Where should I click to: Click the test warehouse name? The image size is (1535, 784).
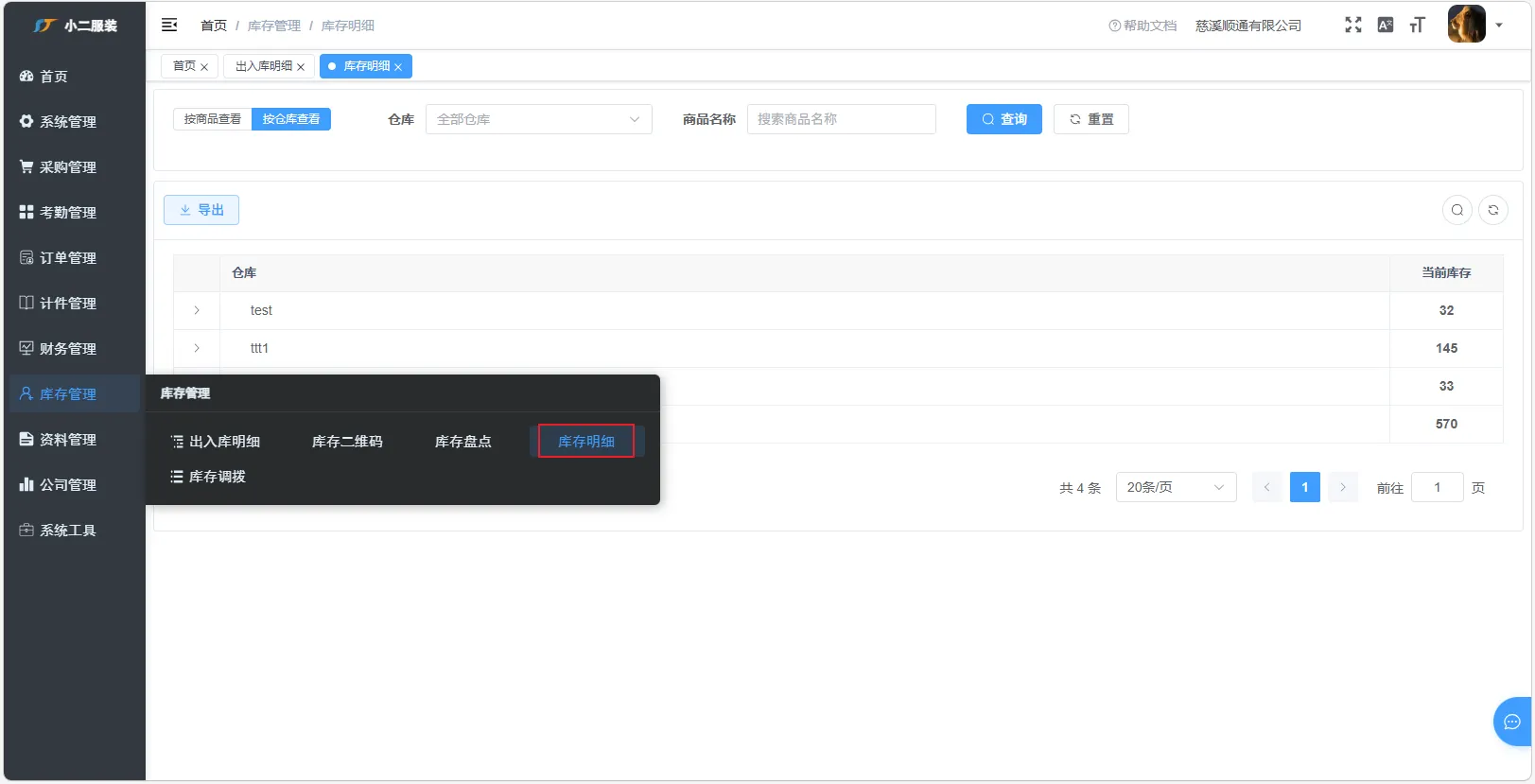point(261,310)
